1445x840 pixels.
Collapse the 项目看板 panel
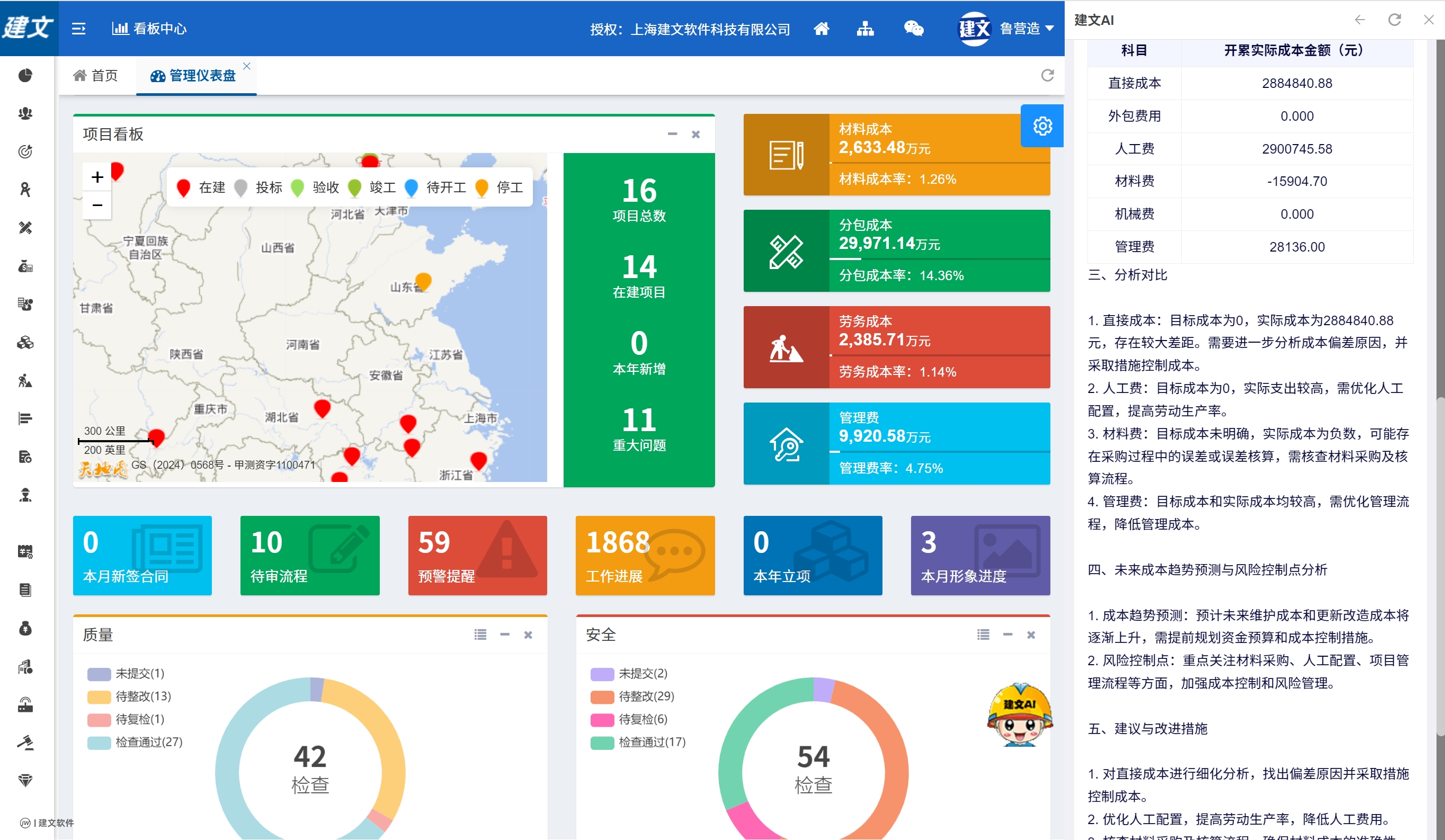point(673,133)
